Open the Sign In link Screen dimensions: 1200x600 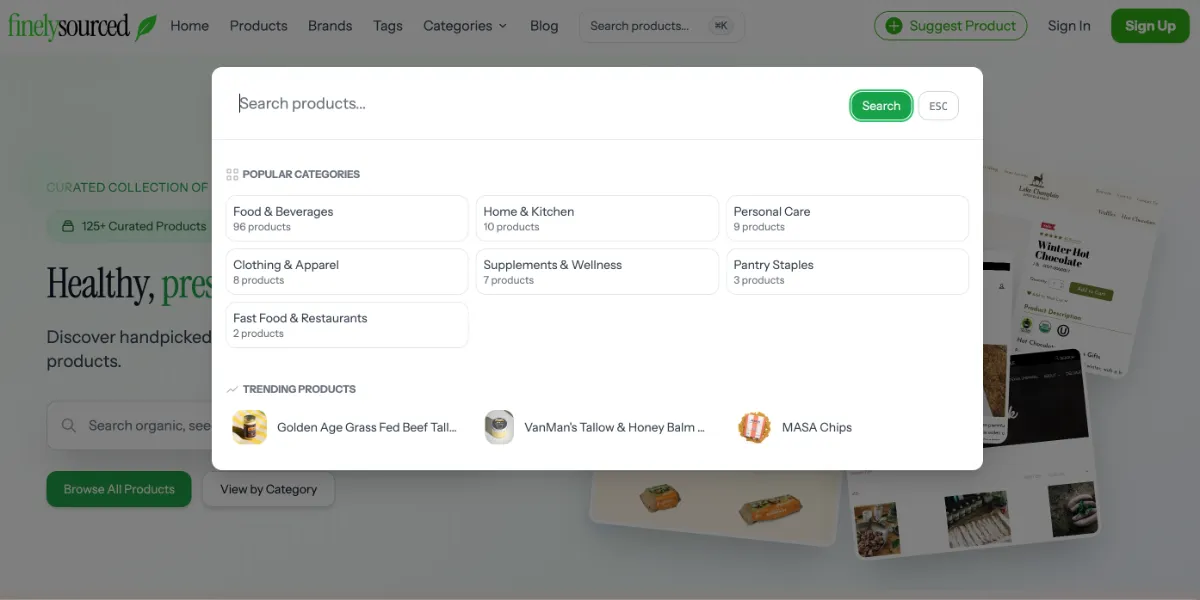click(1069, 26)
